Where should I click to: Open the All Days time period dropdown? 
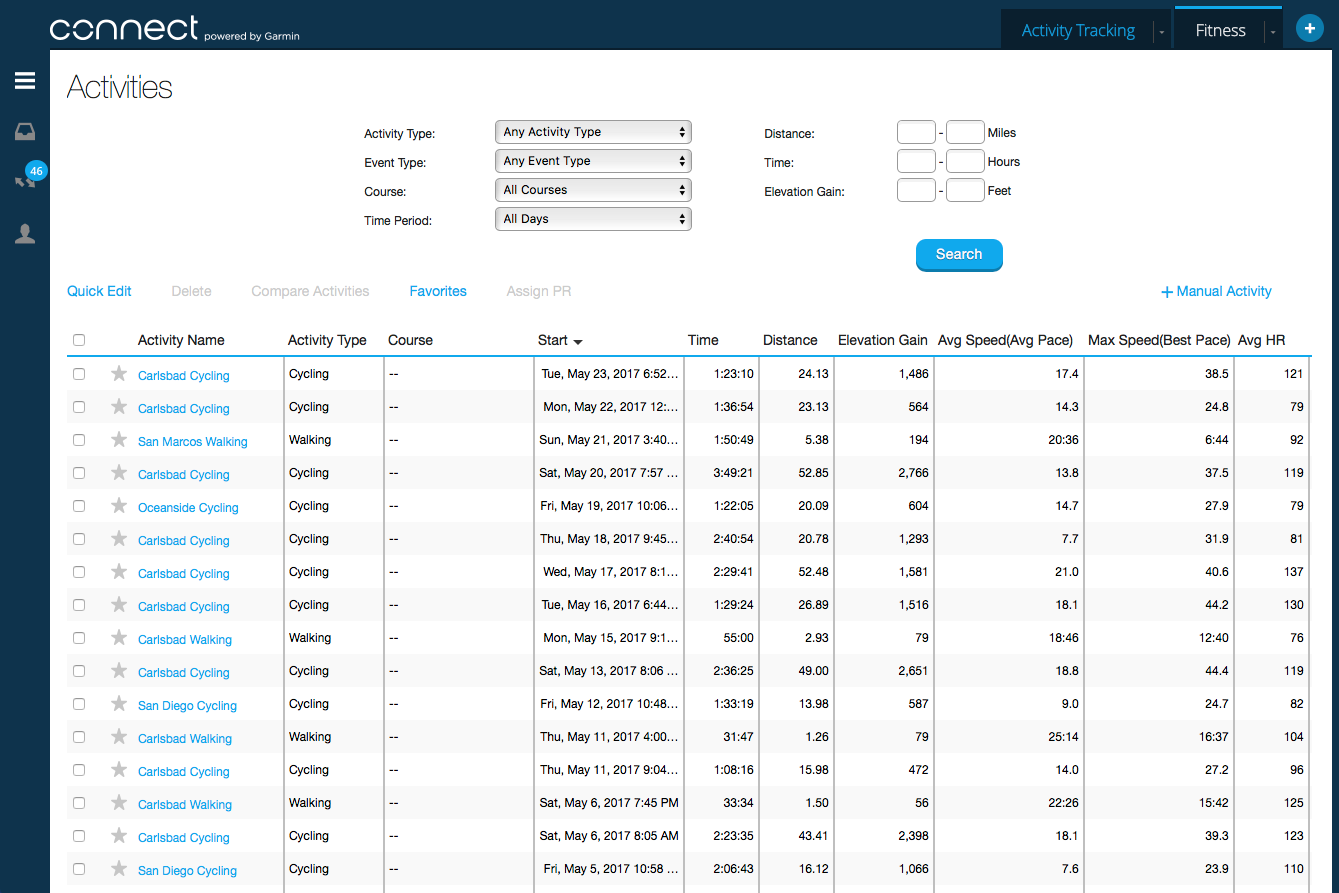click(x=593, y=219)
